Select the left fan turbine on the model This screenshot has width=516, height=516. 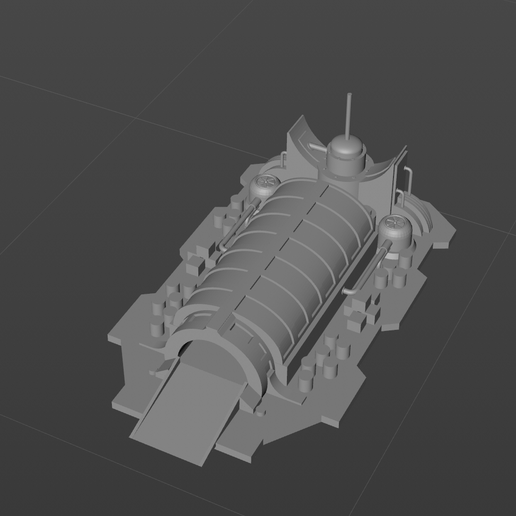[x=265, y=187]
